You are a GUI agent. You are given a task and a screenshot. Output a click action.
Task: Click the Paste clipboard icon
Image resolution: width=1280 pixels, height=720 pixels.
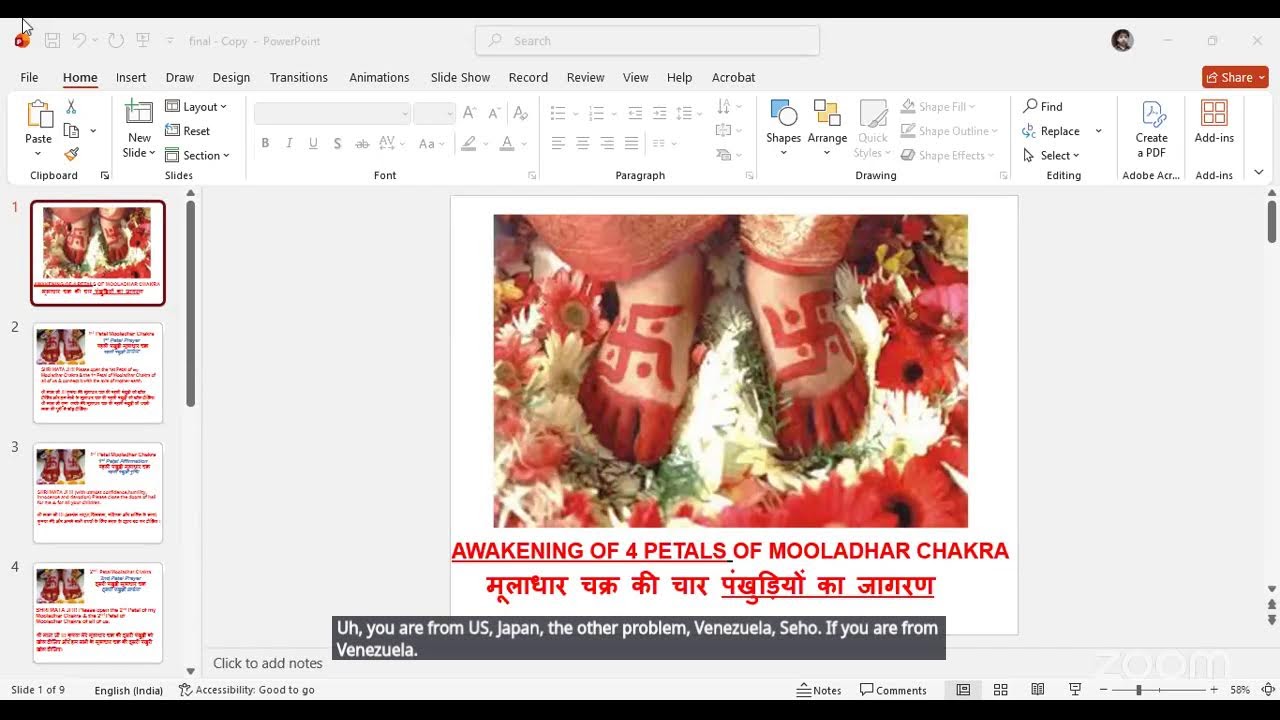[39, 115]
